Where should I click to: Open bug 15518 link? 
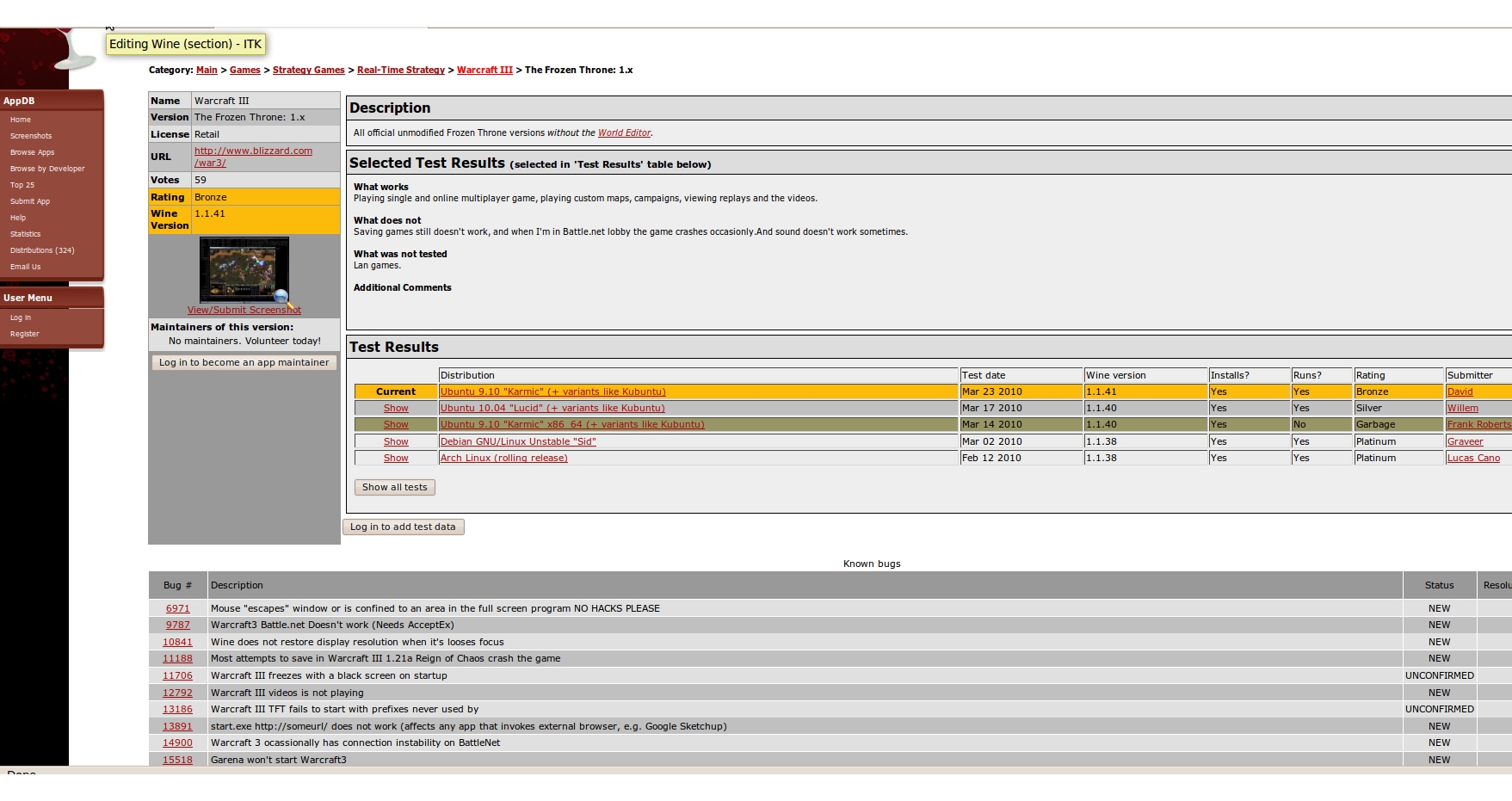178,761
